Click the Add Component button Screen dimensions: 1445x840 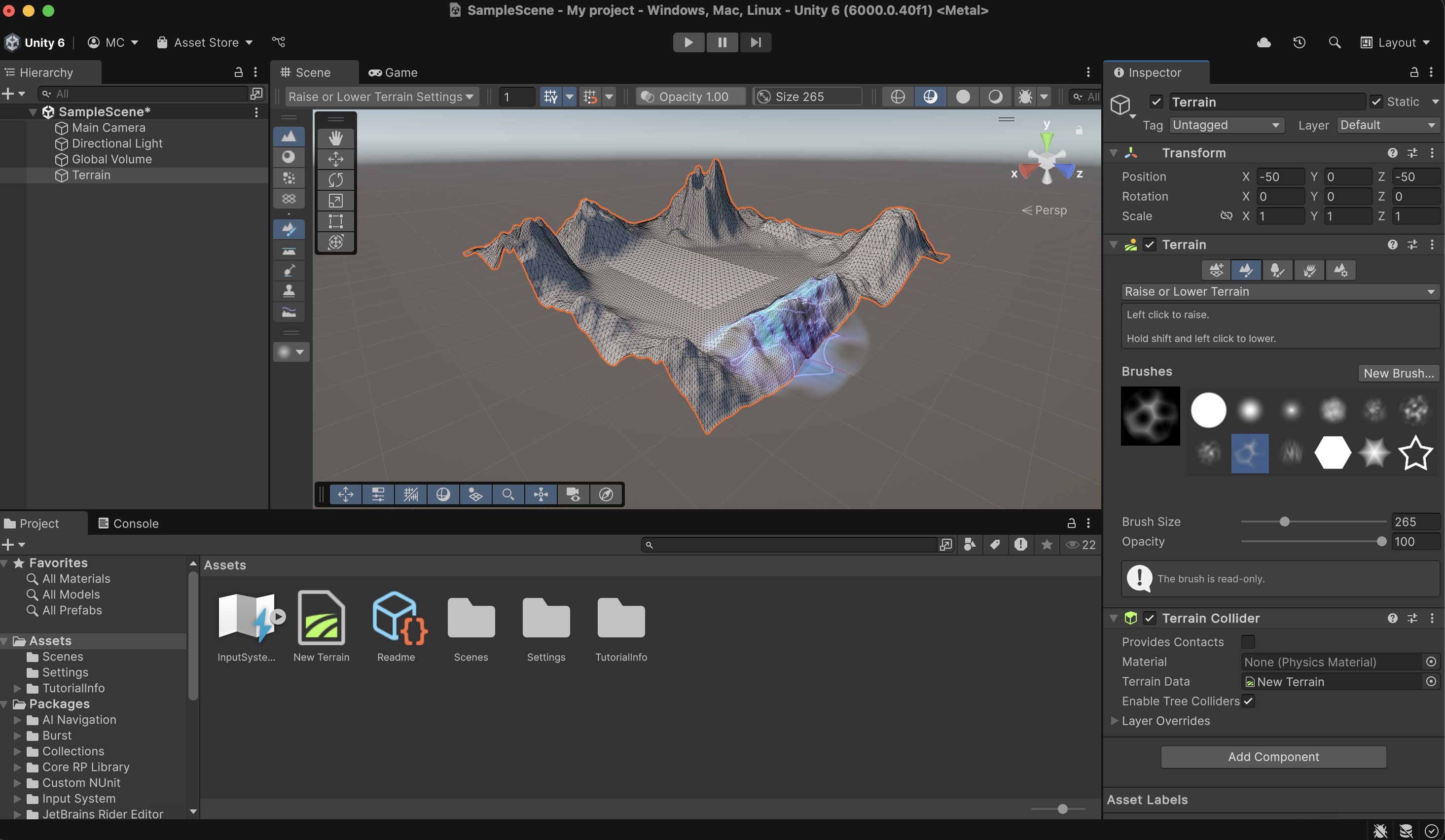click(1273, 757)
